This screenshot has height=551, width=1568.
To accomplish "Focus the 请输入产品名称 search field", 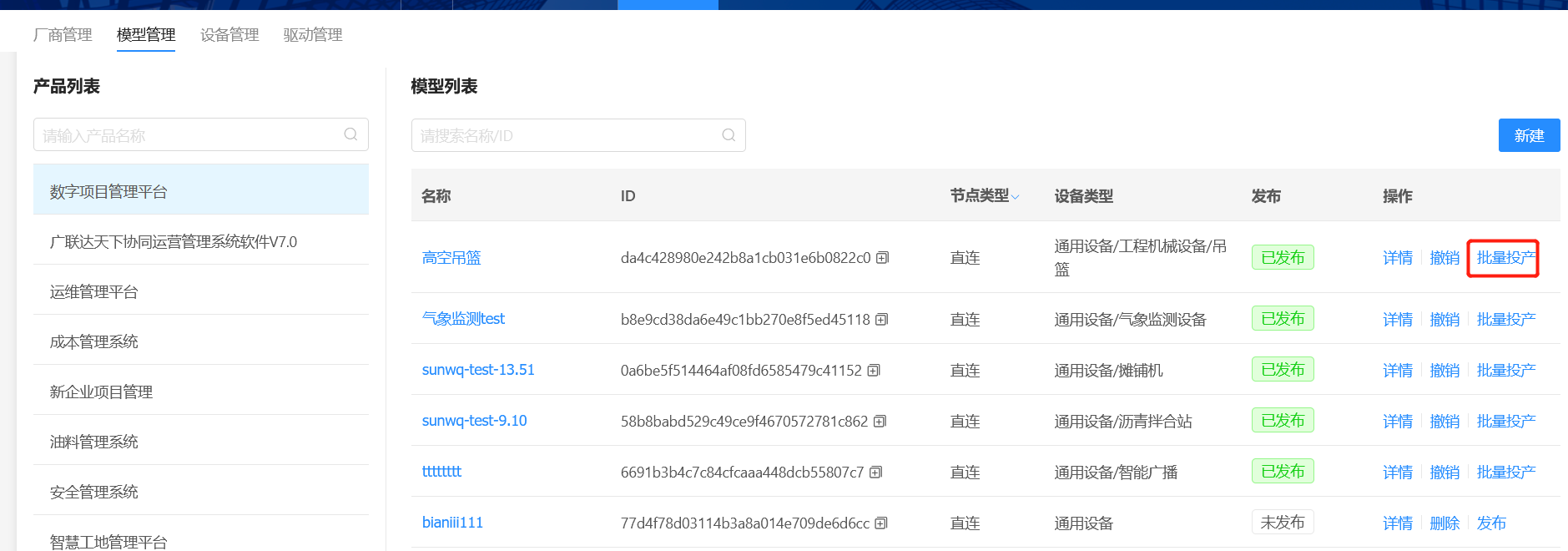I will pyautogui.click(x=188, y=135).
